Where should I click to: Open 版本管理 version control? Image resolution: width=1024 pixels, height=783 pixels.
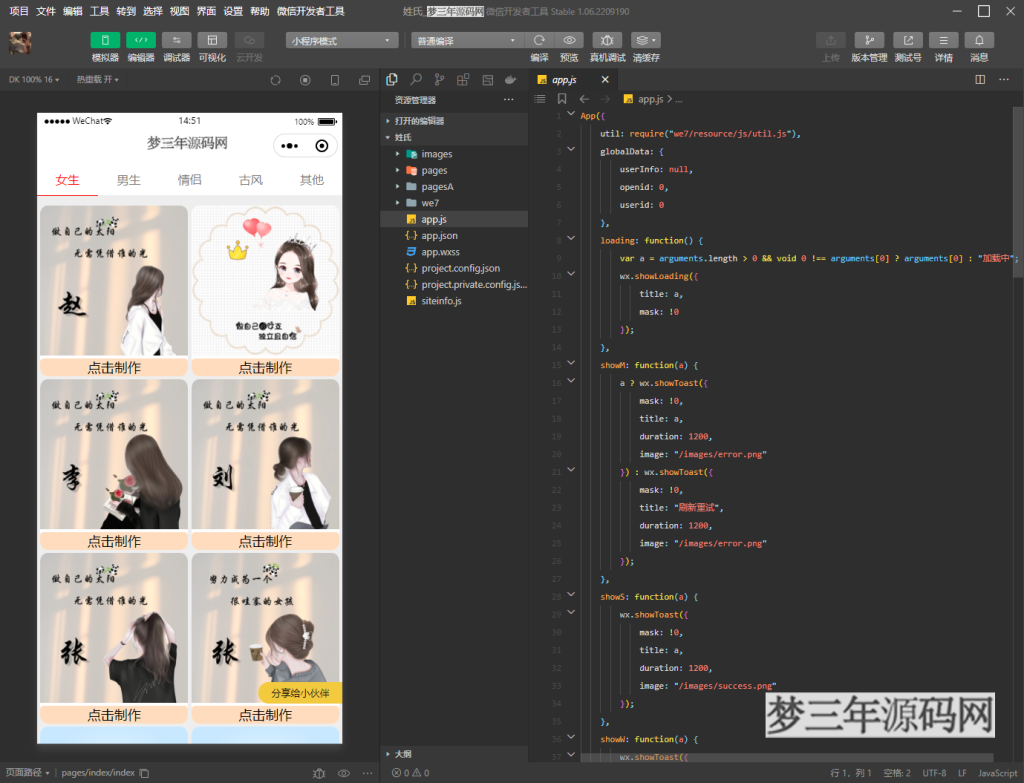point(868,40)
